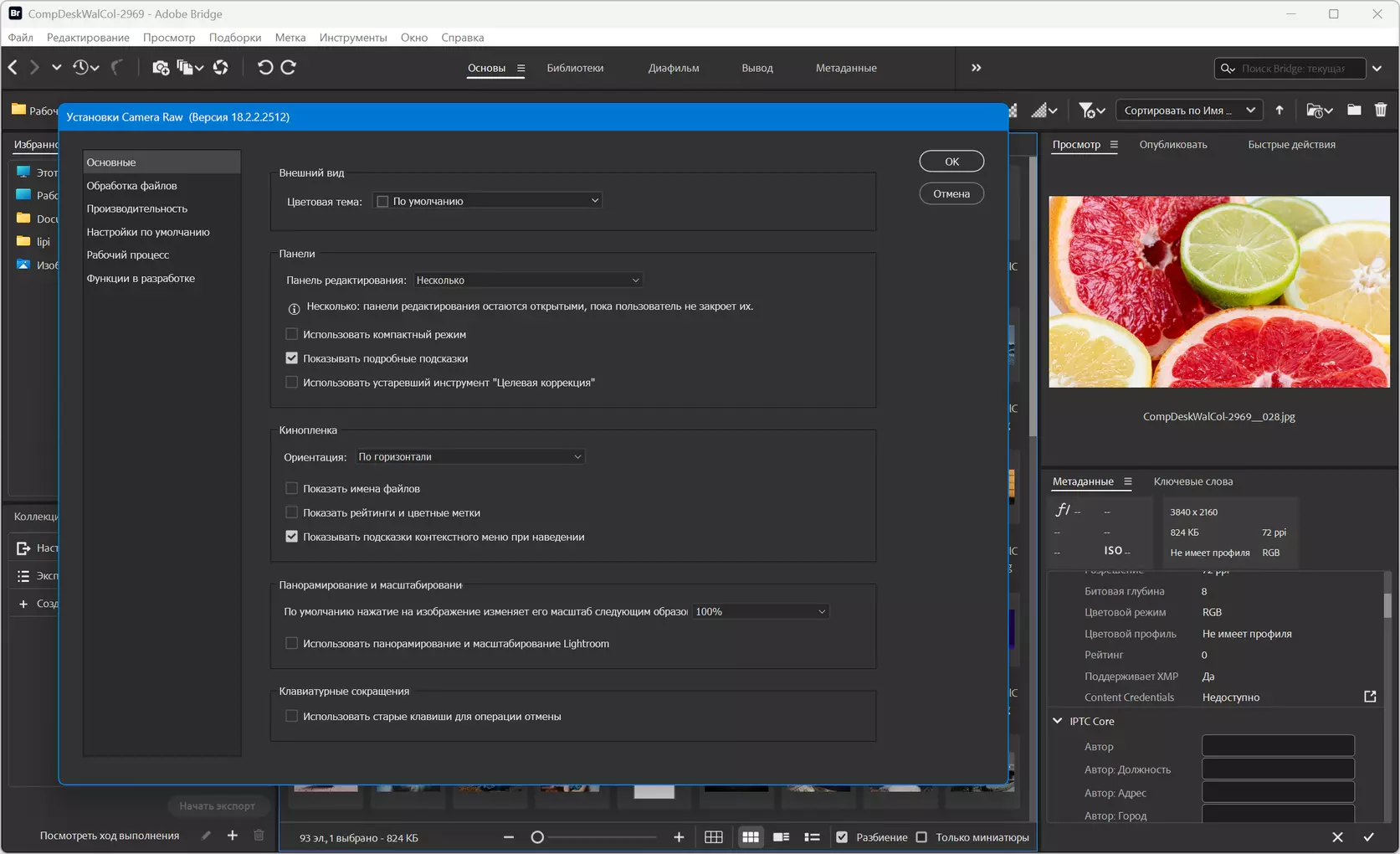Switch to list view icon
Screen dimensions: 1400x854
[x=812, y=837]
